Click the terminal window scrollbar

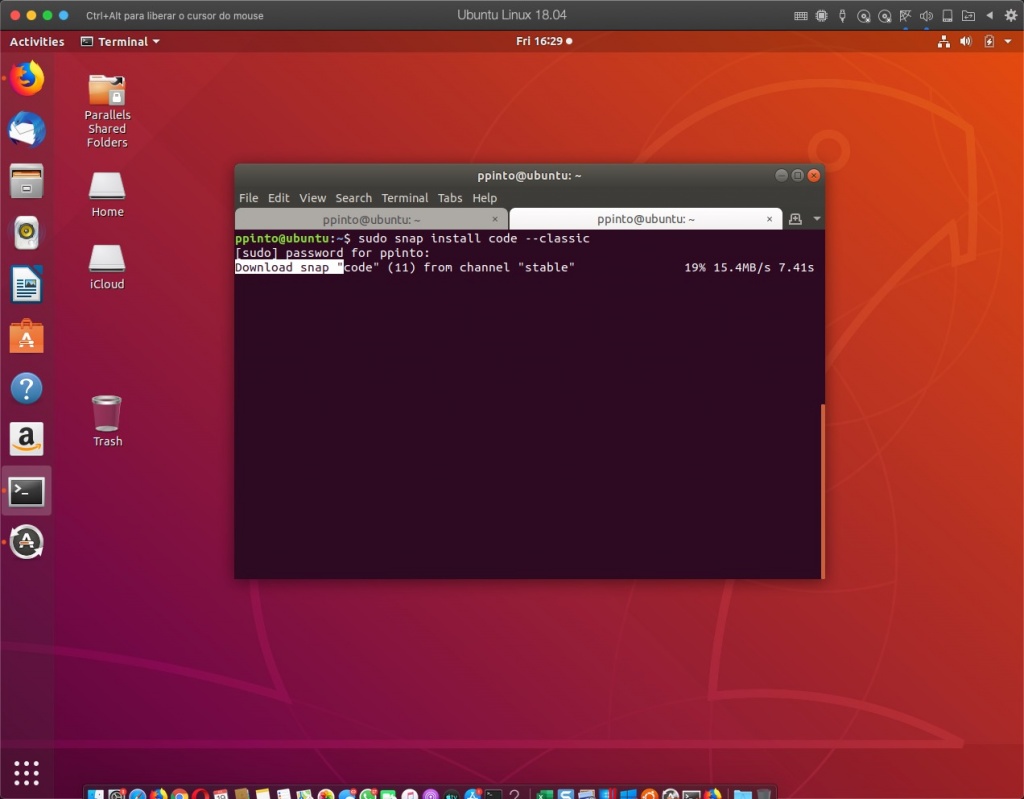(x=823, y=490)
